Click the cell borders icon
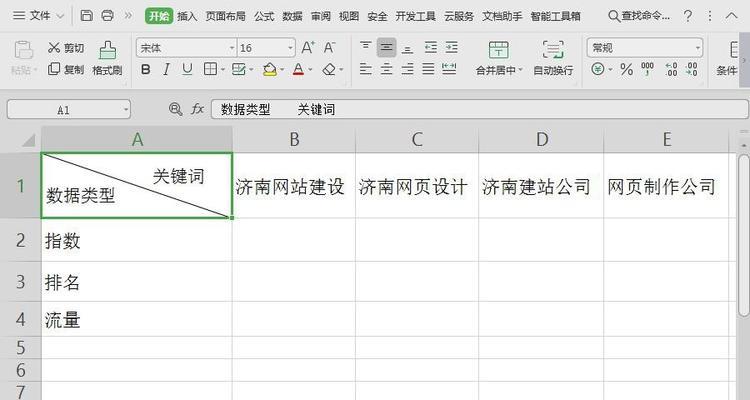The image size is (750, 400). coord(210,69)
